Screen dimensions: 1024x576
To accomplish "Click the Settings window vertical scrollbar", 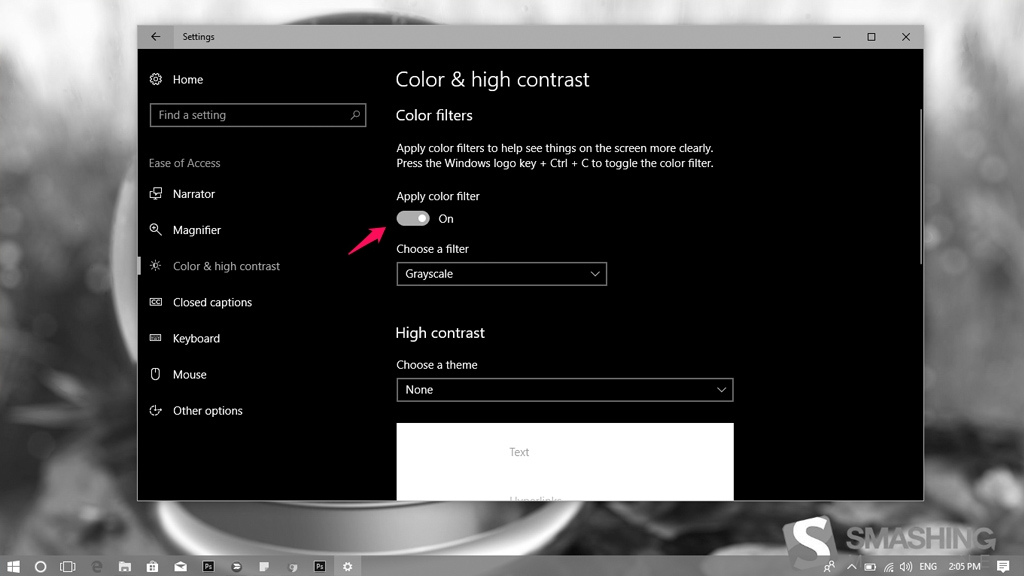I will [921, 186].
